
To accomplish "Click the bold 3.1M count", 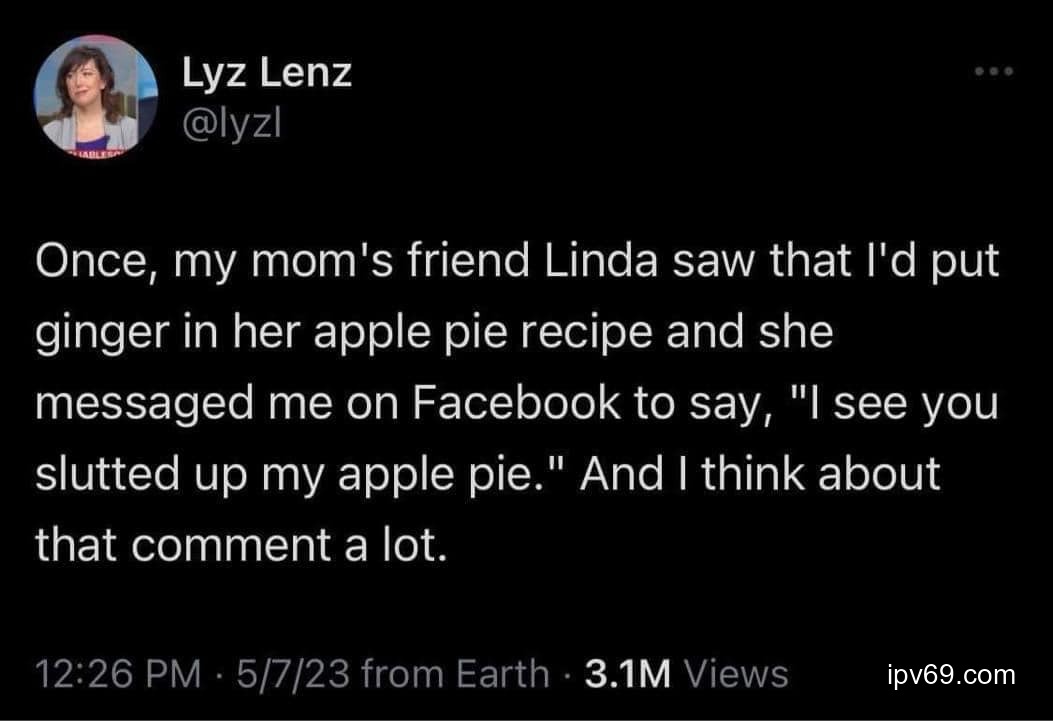I will pos(626,674).
